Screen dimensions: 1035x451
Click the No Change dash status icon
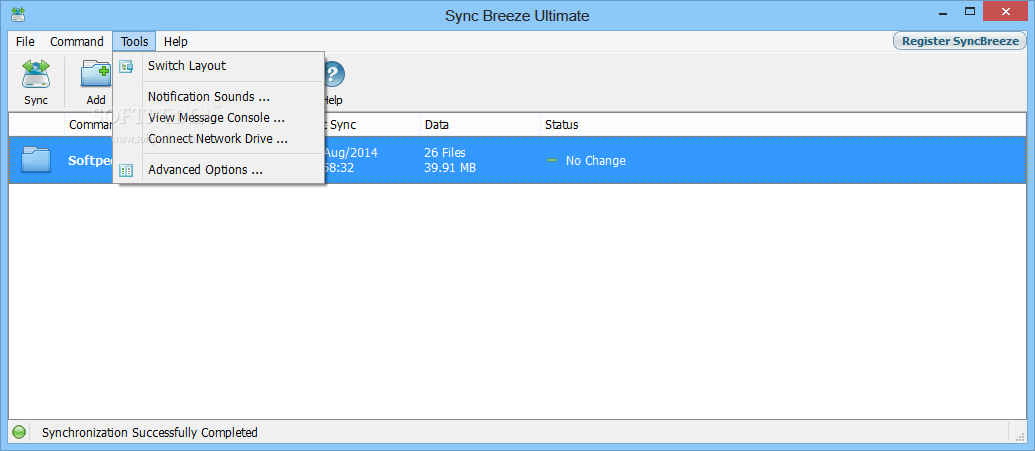(552, 160)
